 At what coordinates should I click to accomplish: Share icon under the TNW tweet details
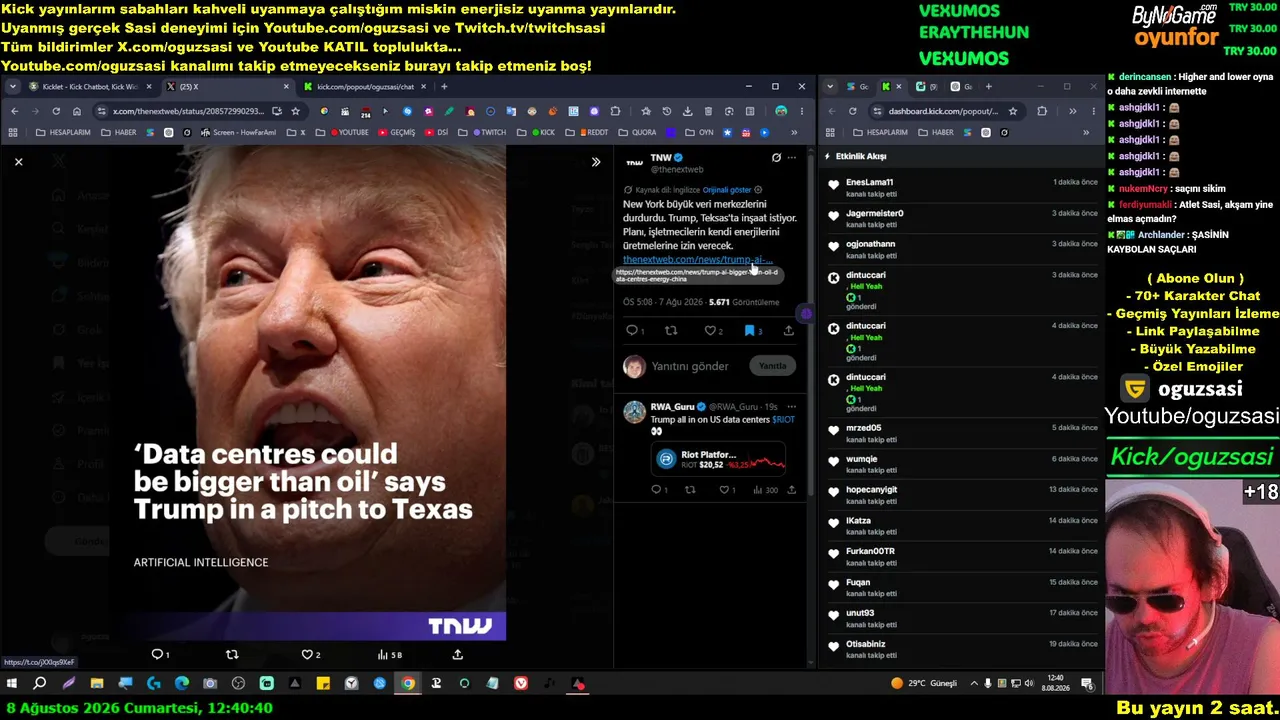point(789,330)
